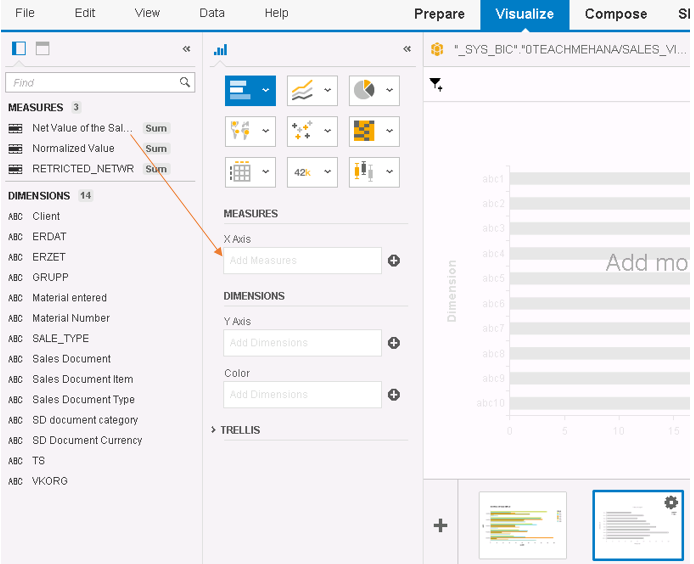Switch to the Compose tab
Screen dimensions: 694x564
tap(616, 14)
